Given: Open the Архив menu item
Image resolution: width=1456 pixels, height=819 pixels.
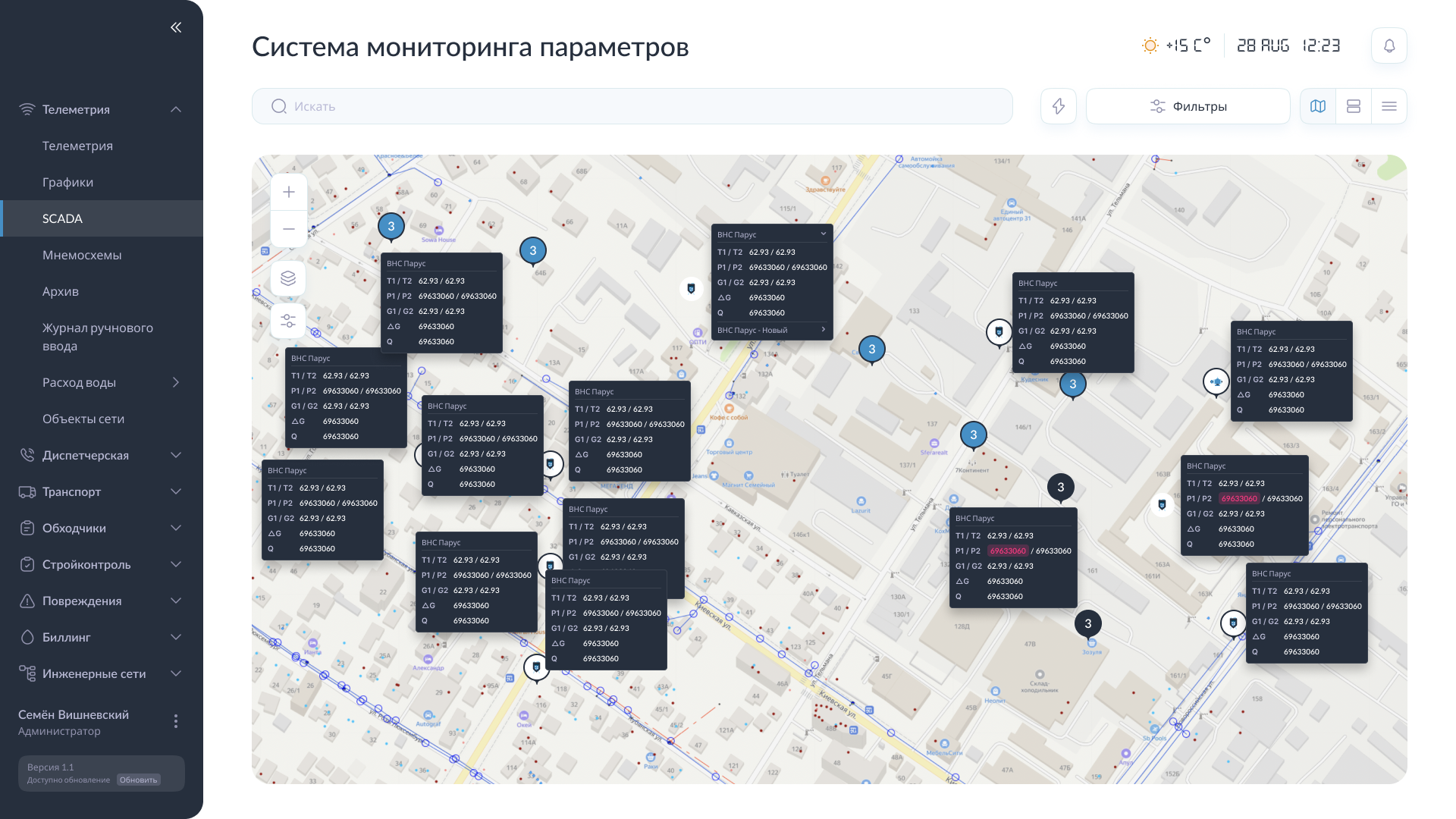Looking at the screenshot, I should tap(61, 291).
